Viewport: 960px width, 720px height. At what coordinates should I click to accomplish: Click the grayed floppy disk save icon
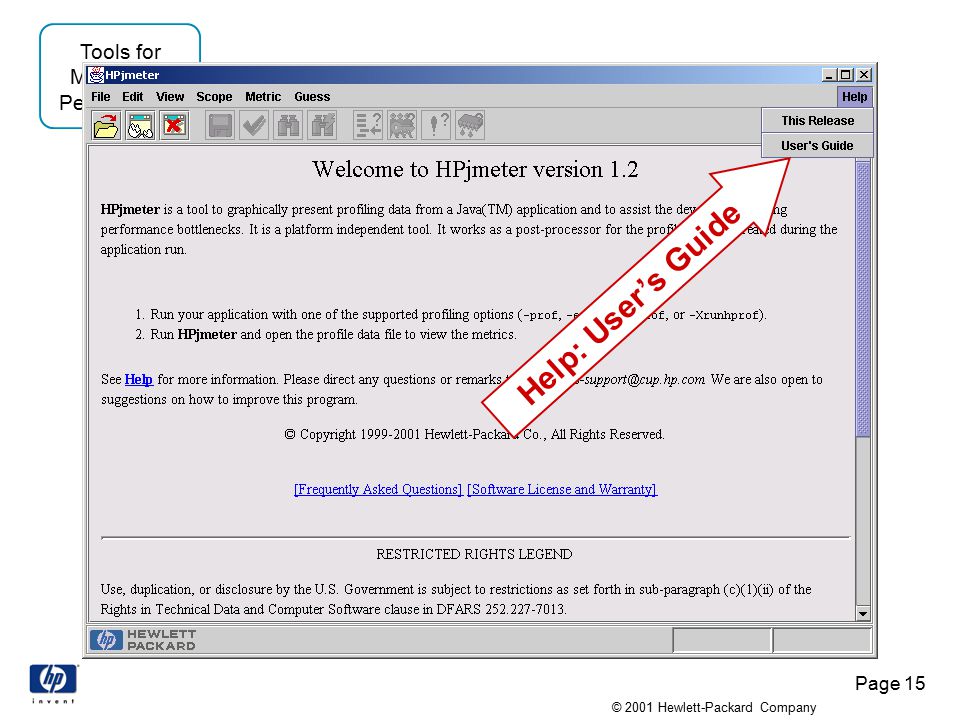[220, 126]
